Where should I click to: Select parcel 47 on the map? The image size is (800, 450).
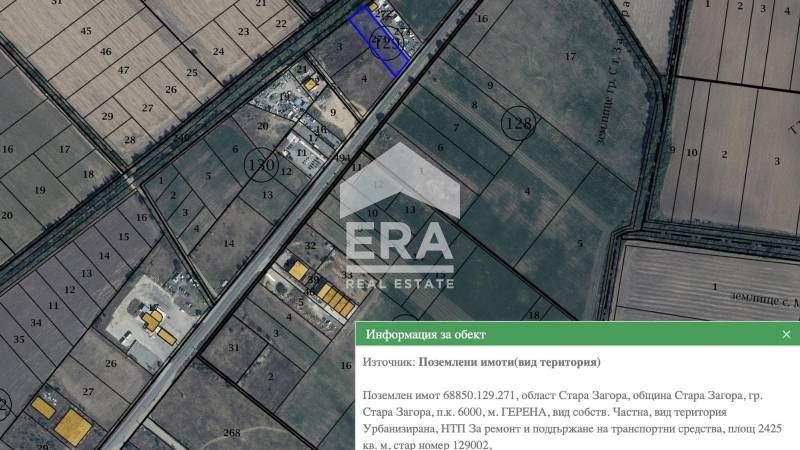pos(123,70)
